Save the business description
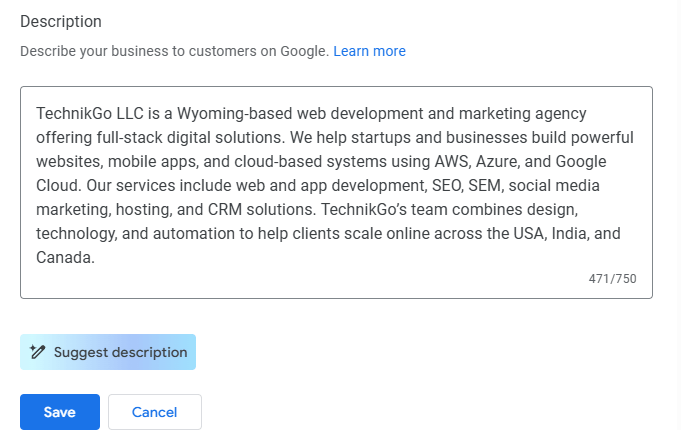Screen dimensions: 681x430 point(60,412)
